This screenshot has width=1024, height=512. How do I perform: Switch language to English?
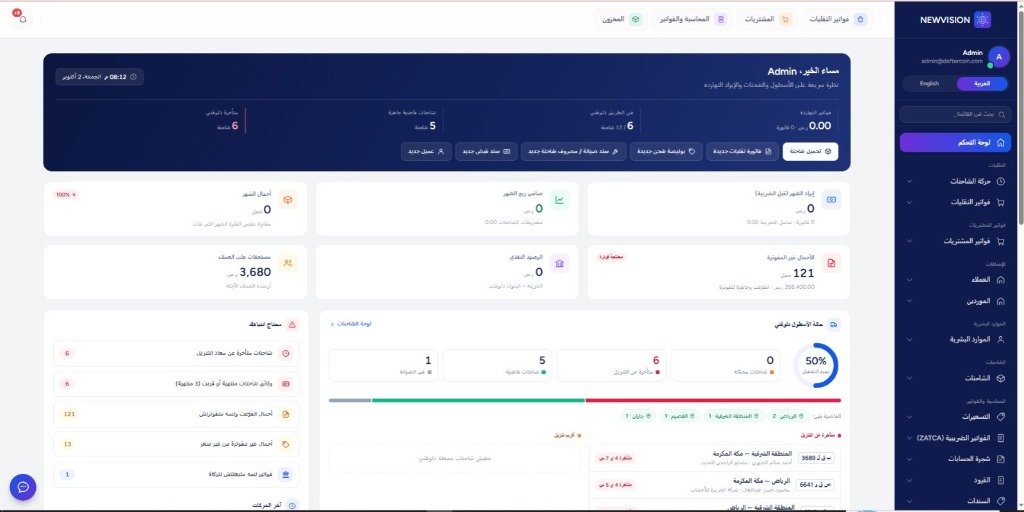click(929, 84)
